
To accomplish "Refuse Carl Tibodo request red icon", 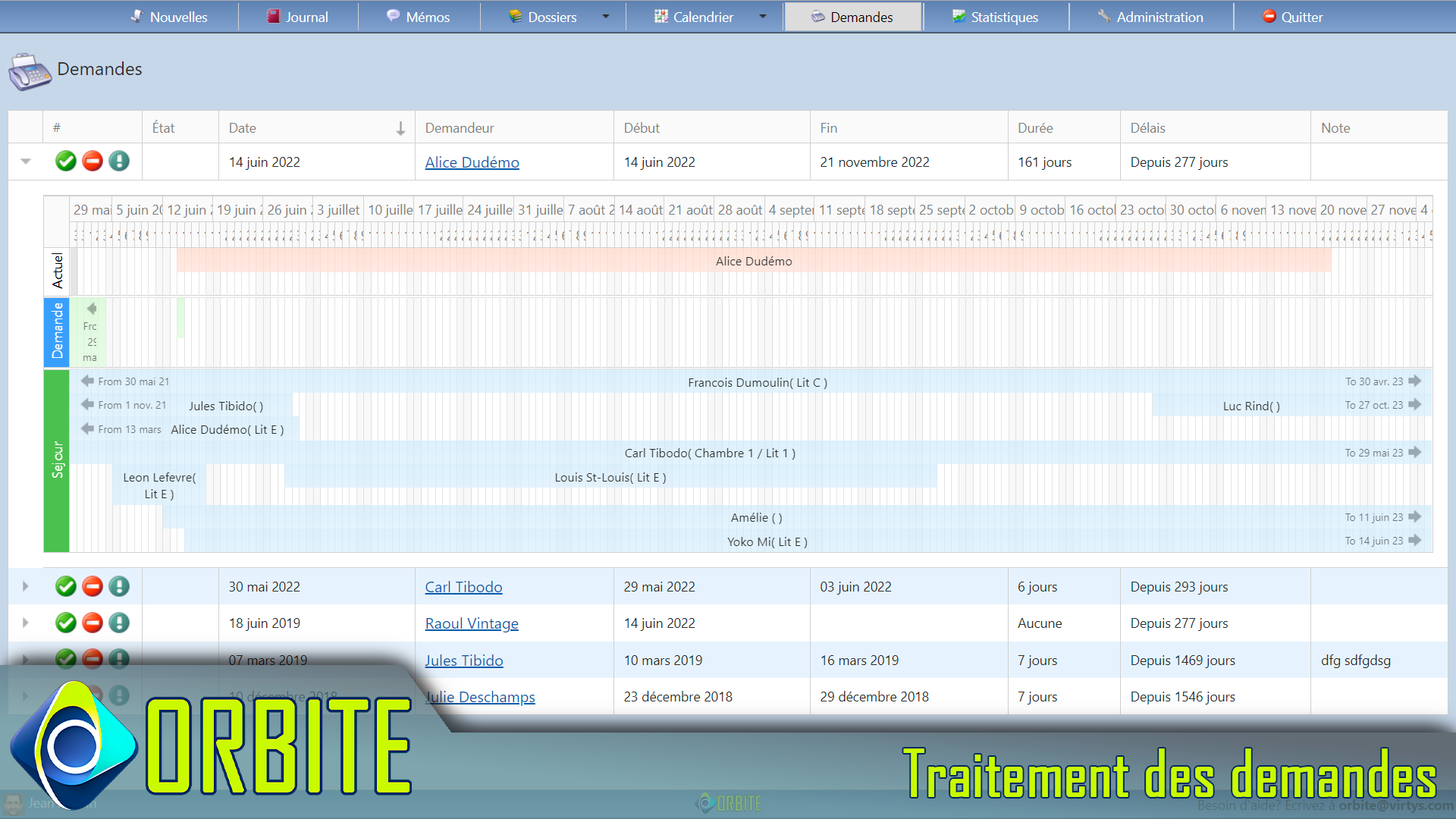I will point(93,586).
